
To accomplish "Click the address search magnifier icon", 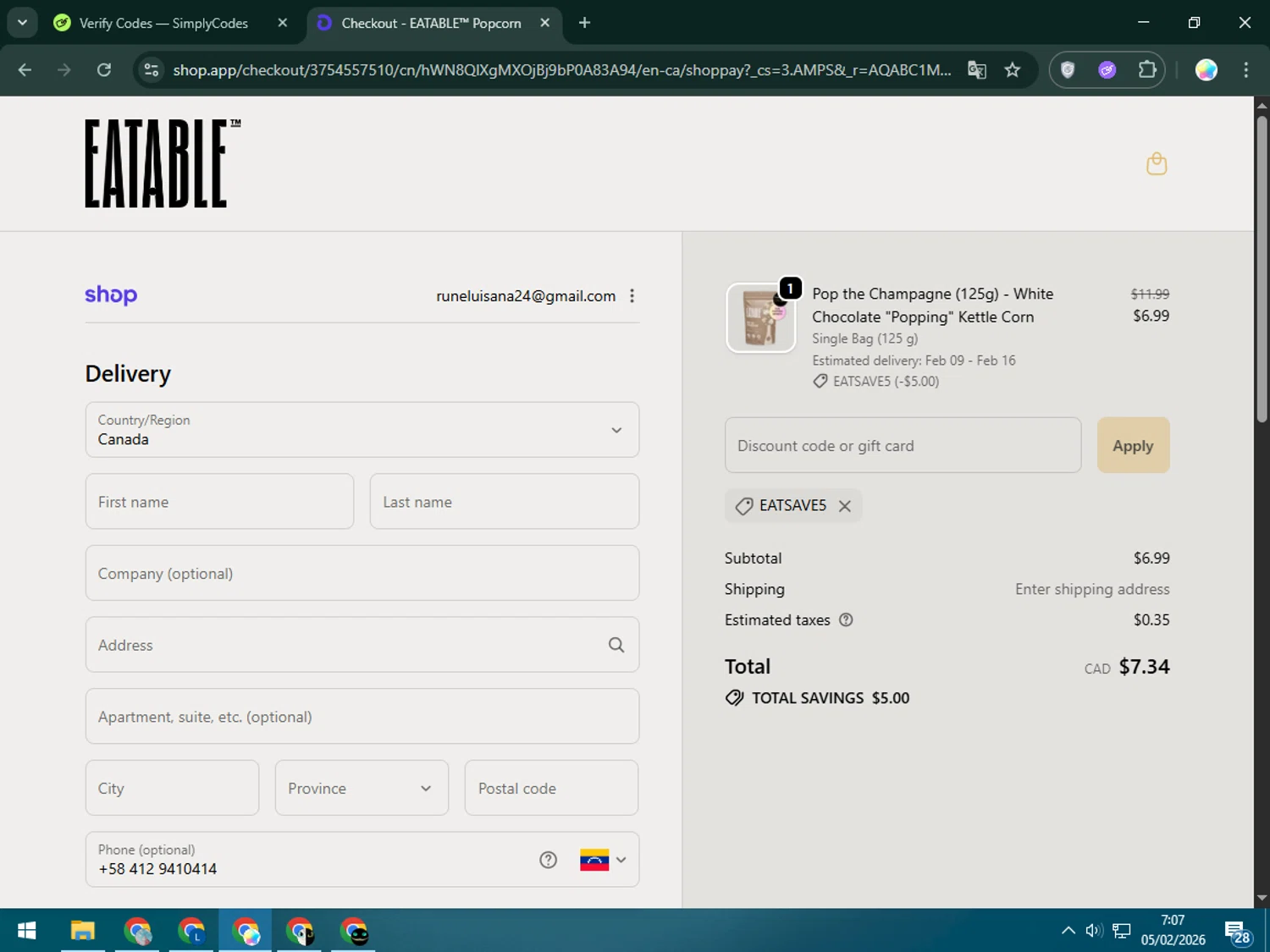I will click(616, 645).
